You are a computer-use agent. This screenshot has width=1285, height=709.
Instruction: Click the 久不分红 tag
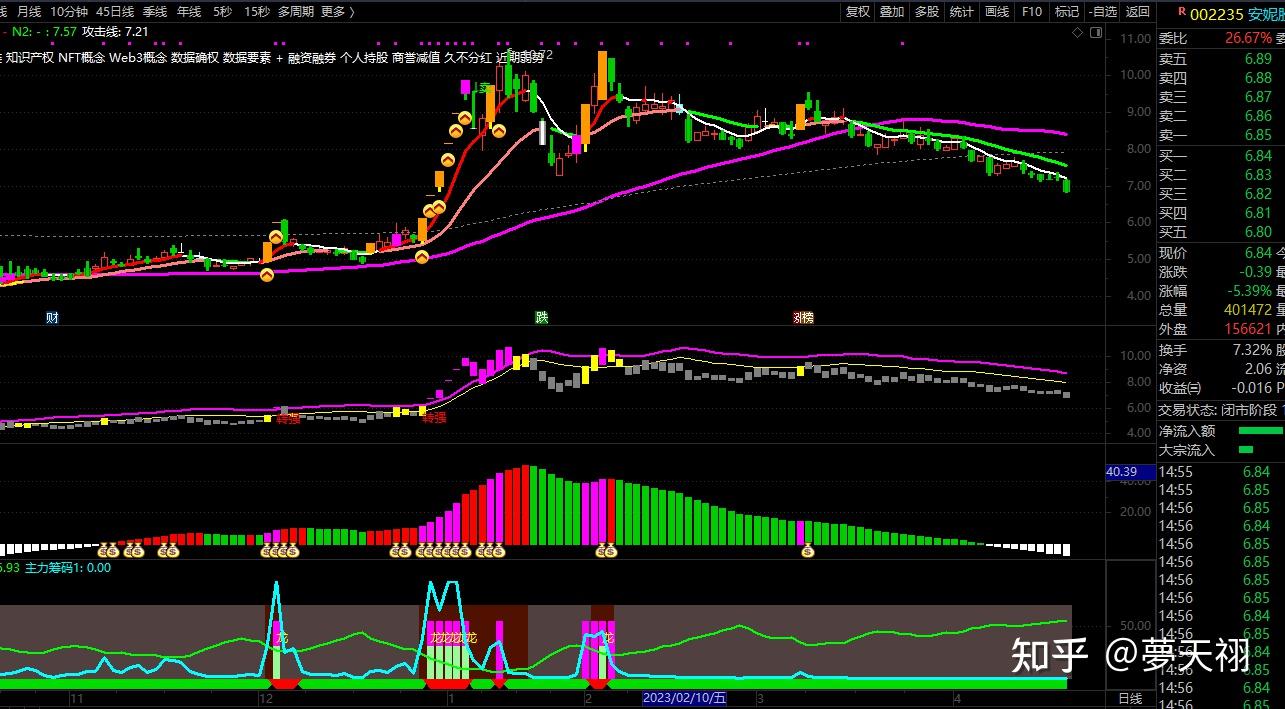pos(468,57)
